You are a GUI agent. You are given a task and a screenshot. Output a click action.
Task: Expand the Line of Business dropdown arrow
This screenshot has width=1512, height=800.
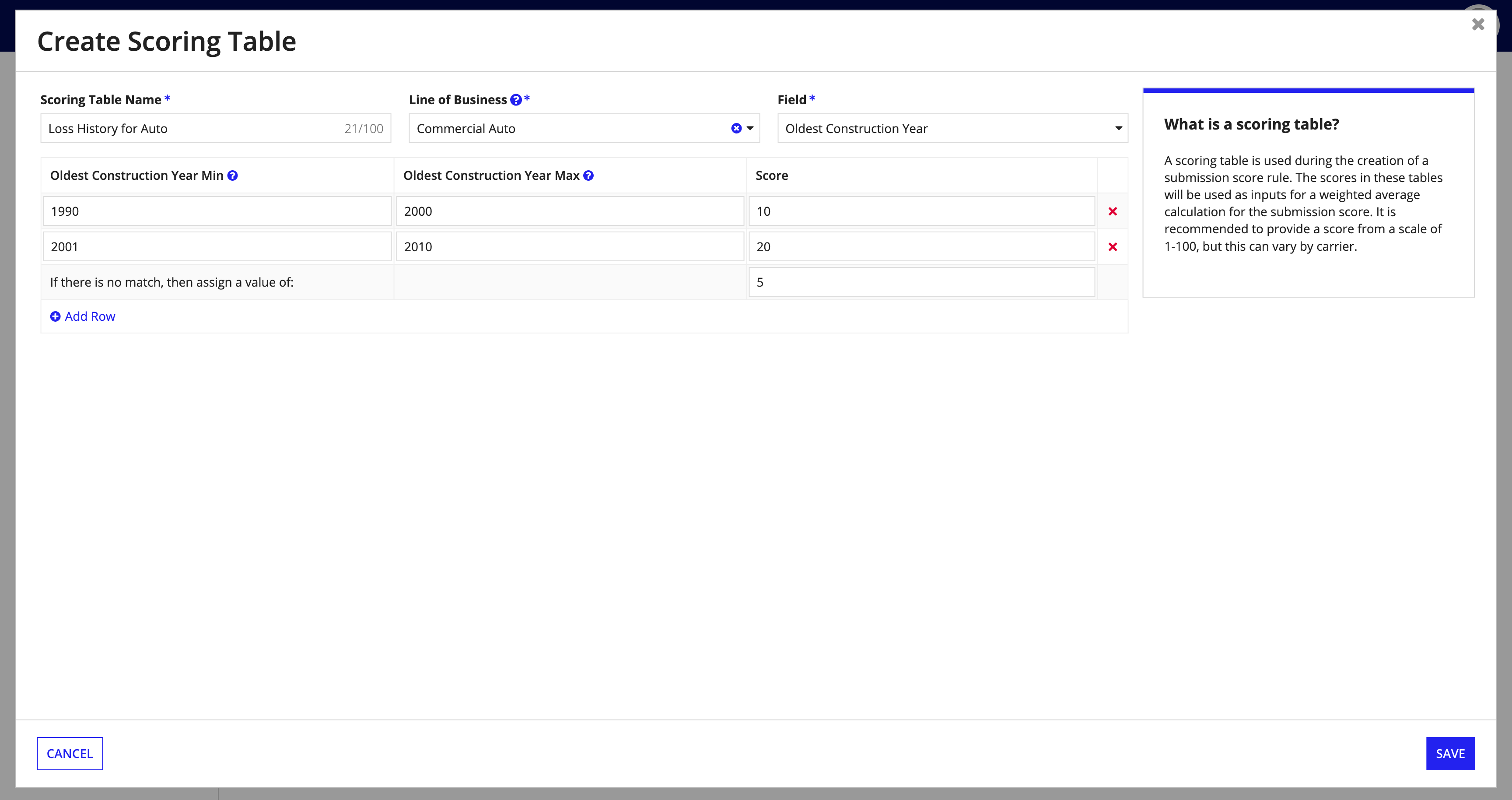pos(750,129)
